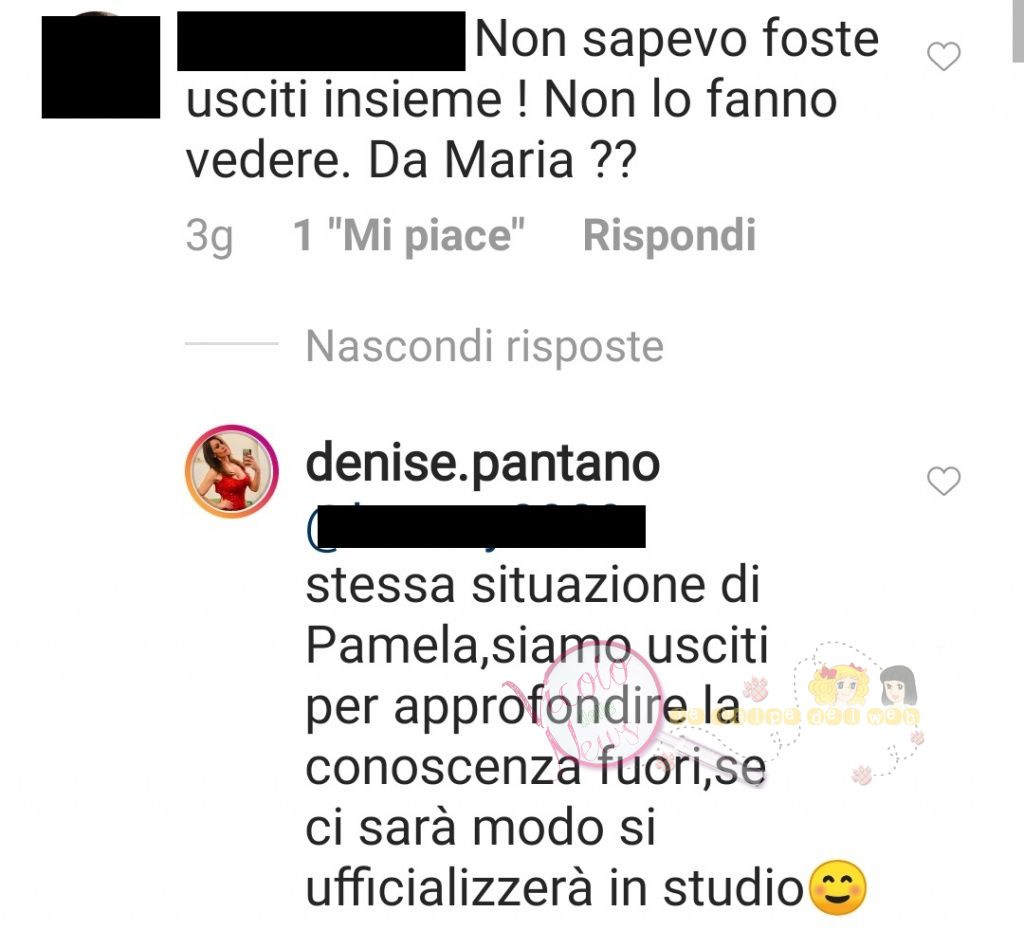Collapse replies with 'Nascondi risposte'

click(x=485, y=345)
